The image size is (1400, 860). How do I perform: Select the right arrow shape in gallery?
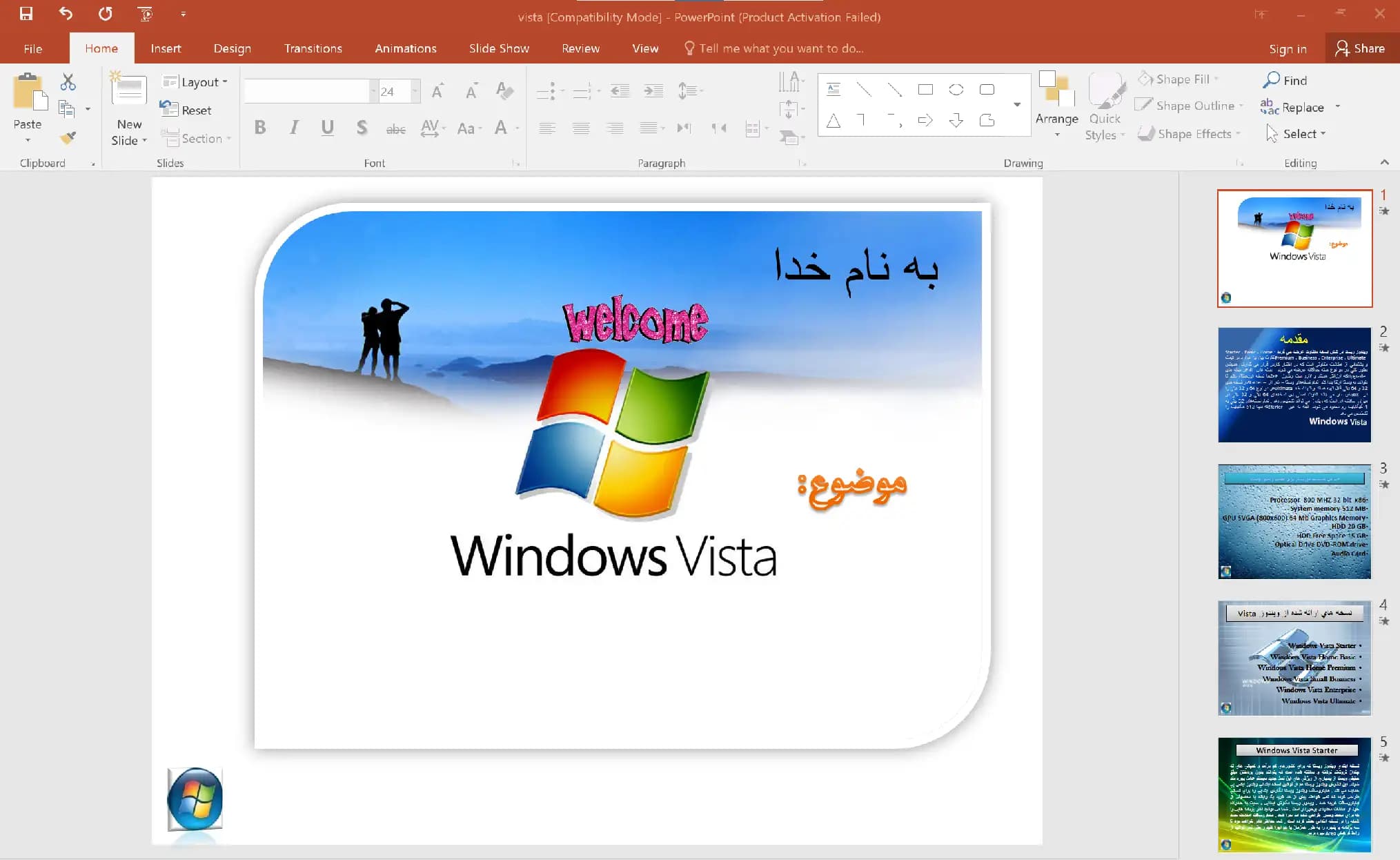click(x=925, y=121)
